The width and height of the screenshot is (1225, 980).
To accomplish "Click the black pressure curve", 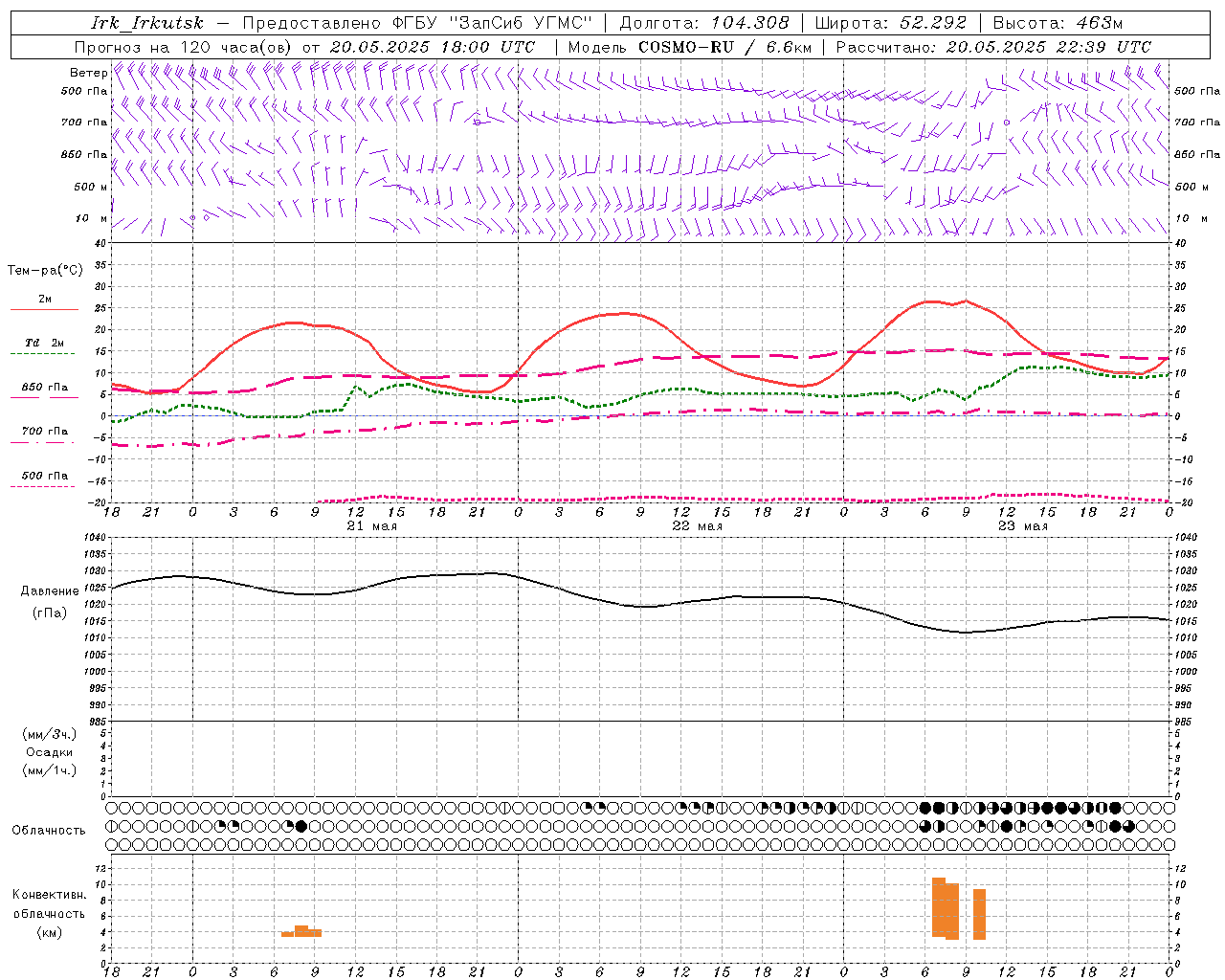I will coord(641,606).
